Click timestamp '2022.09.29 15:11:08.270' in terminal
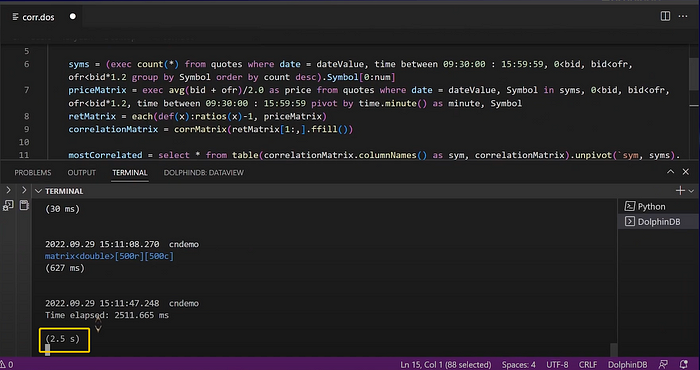Viewport: 700px width, 370px height. (102, 244)
